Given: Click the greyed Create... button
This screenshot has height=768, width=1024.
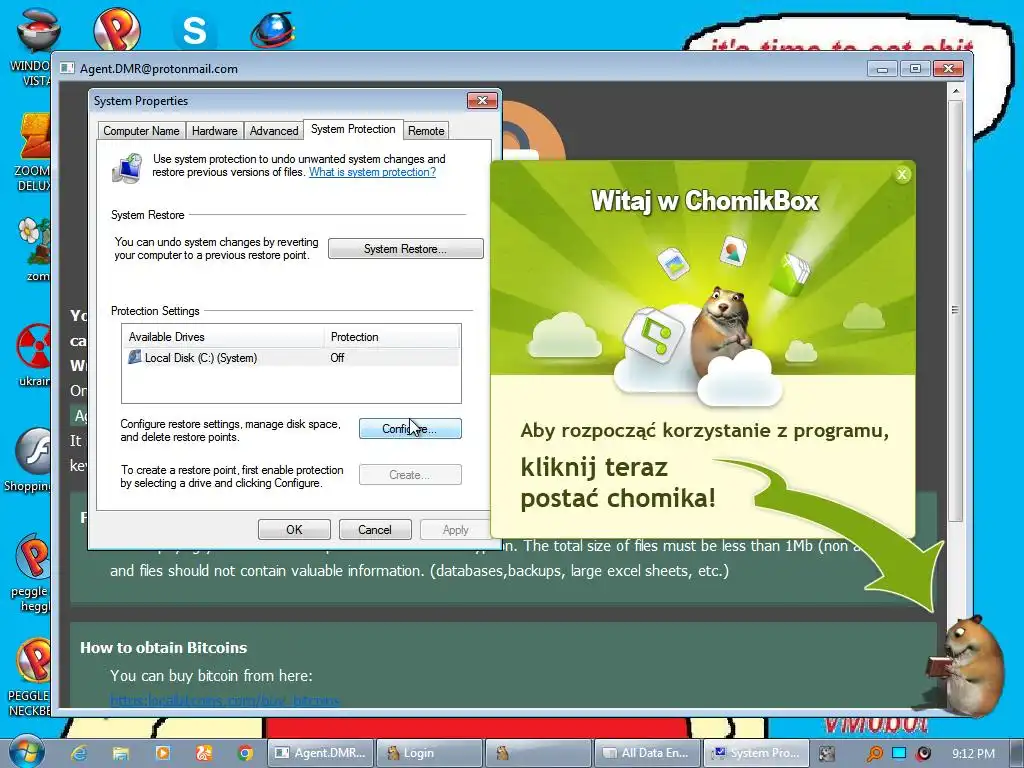Looking at the screenshot, I should click(x=410, y=475).
